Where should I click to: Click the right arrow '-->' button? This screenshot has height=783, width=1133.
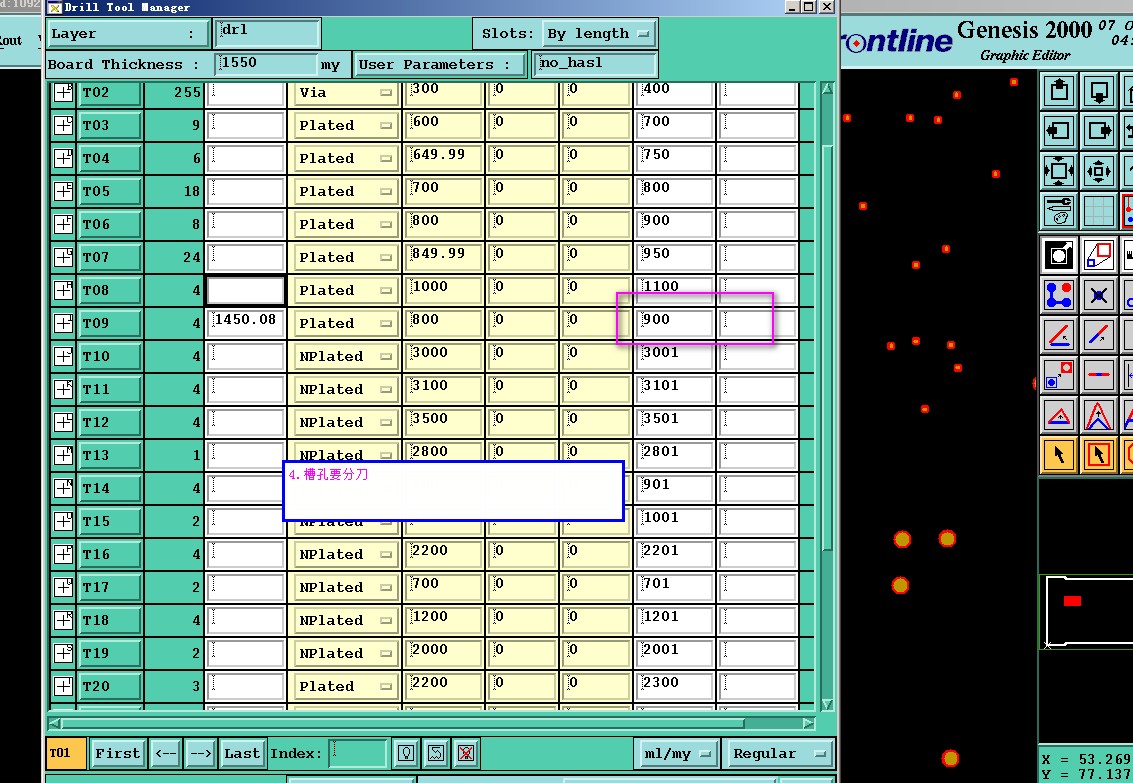[200, 753]
